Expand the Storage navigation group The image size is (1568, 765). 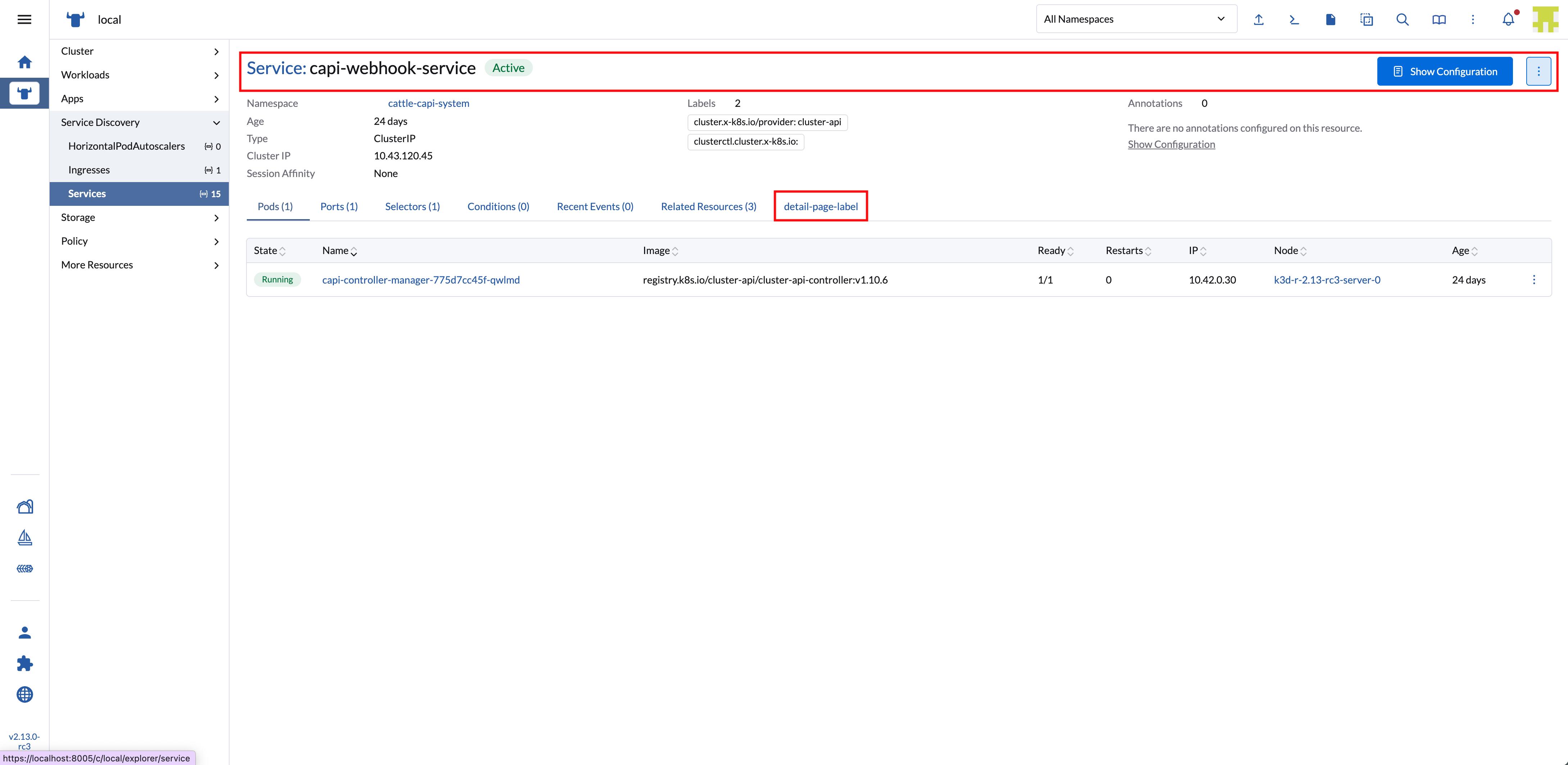139,217
